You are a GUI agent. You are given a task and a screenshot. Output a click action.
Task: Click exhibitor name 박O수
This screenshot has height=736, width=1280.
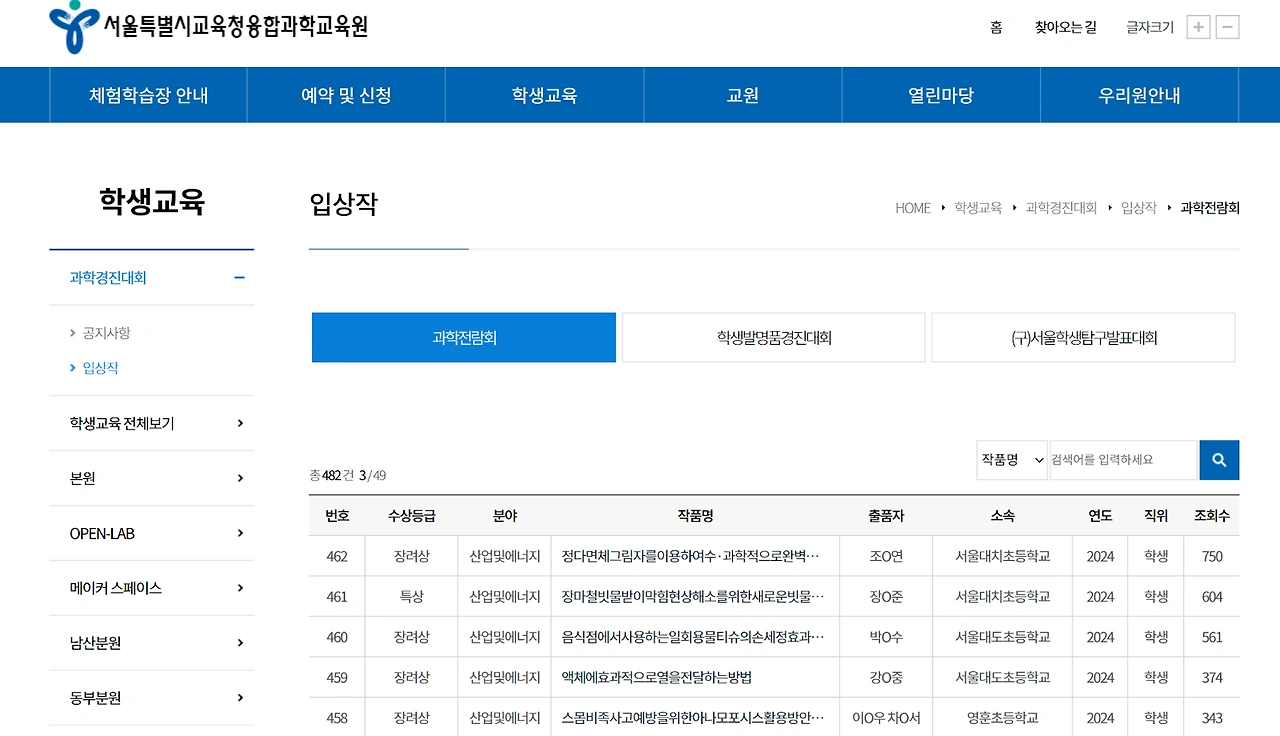coord(886,637)
